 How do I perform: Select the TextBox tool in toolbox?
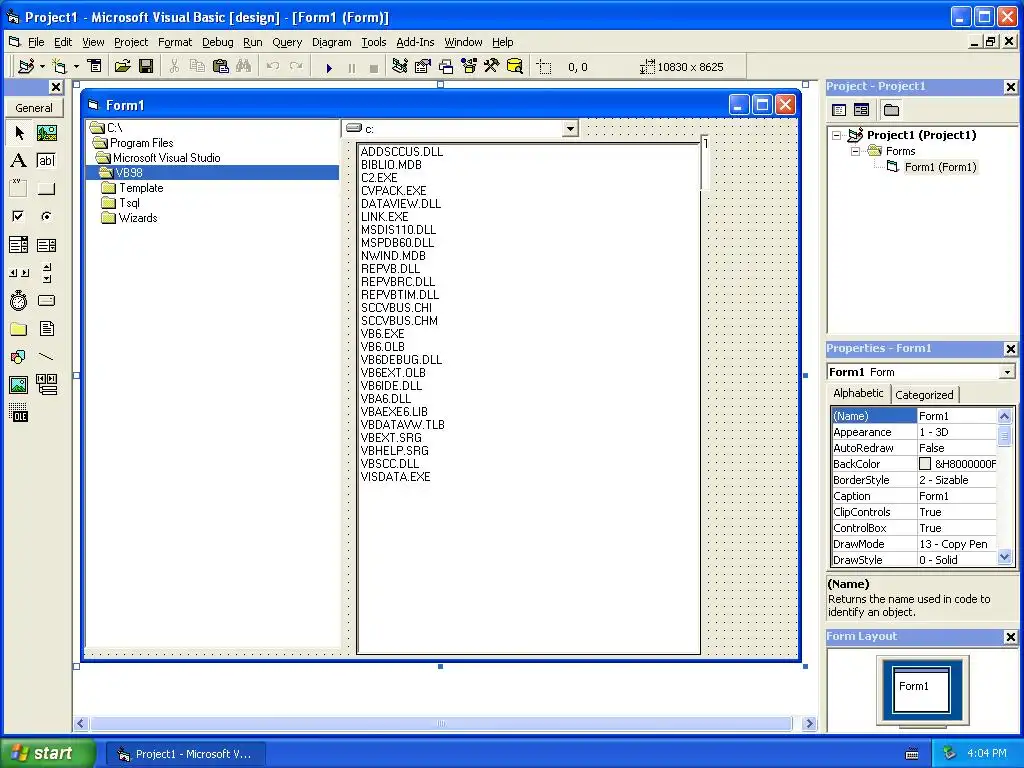(46, 161)
